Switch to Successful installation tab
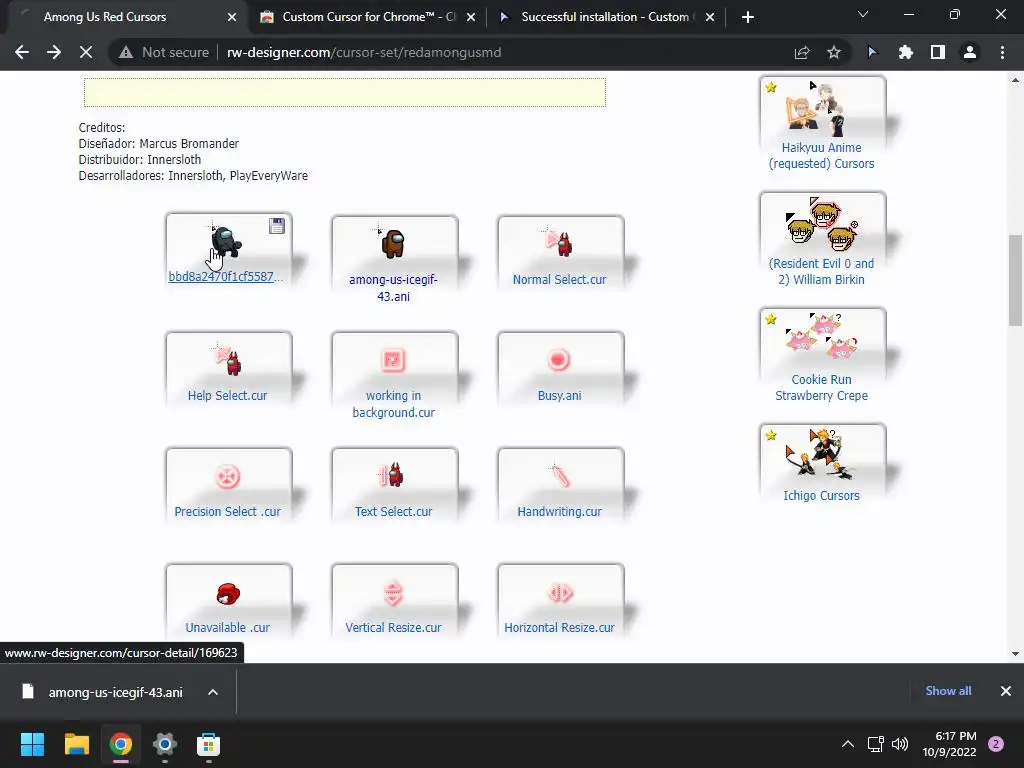 pyautogui.click(x=605, y=17)
